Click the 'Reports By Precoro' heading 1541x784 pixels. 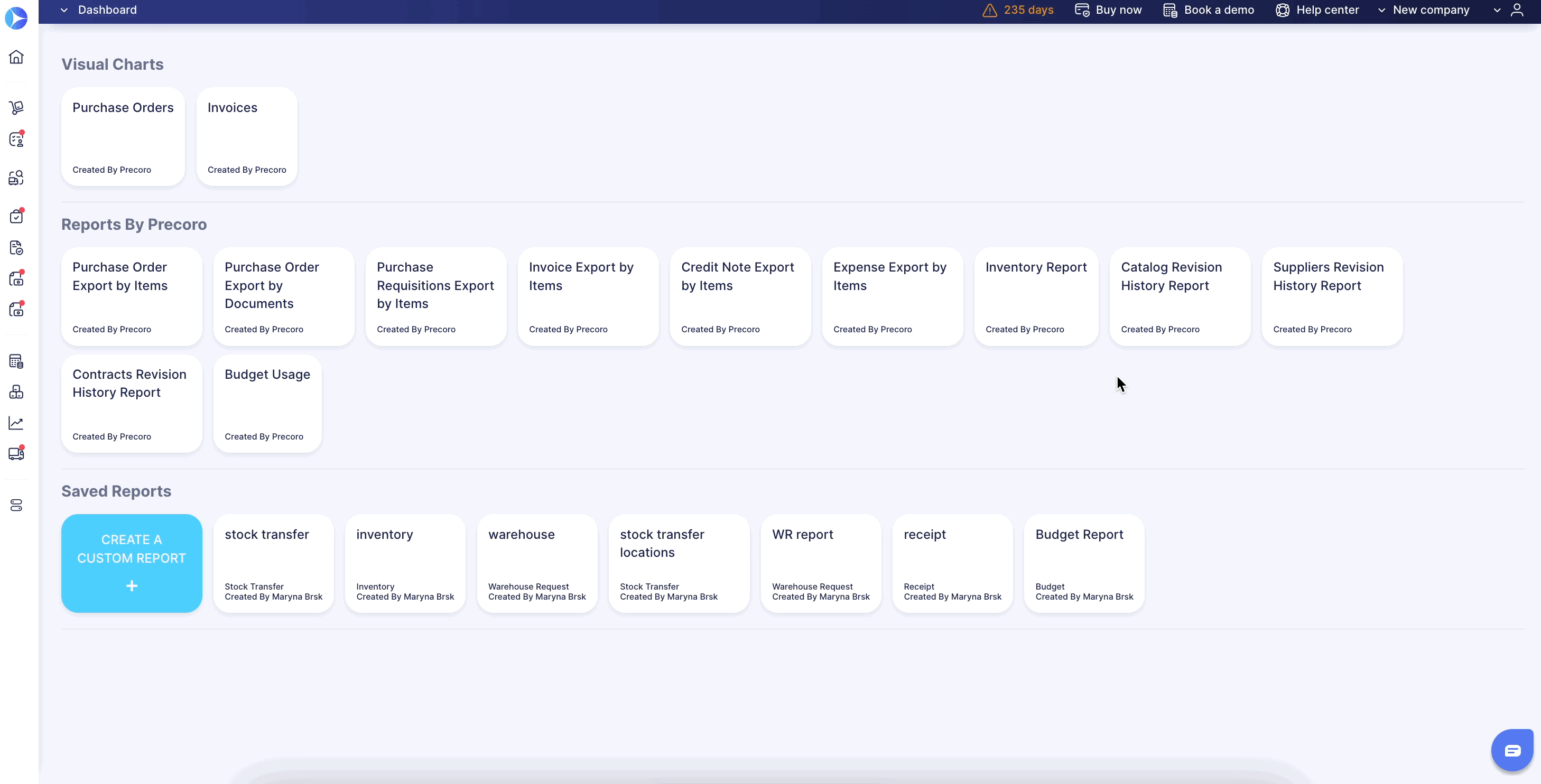pyautogui.click(x=134, y=224)
